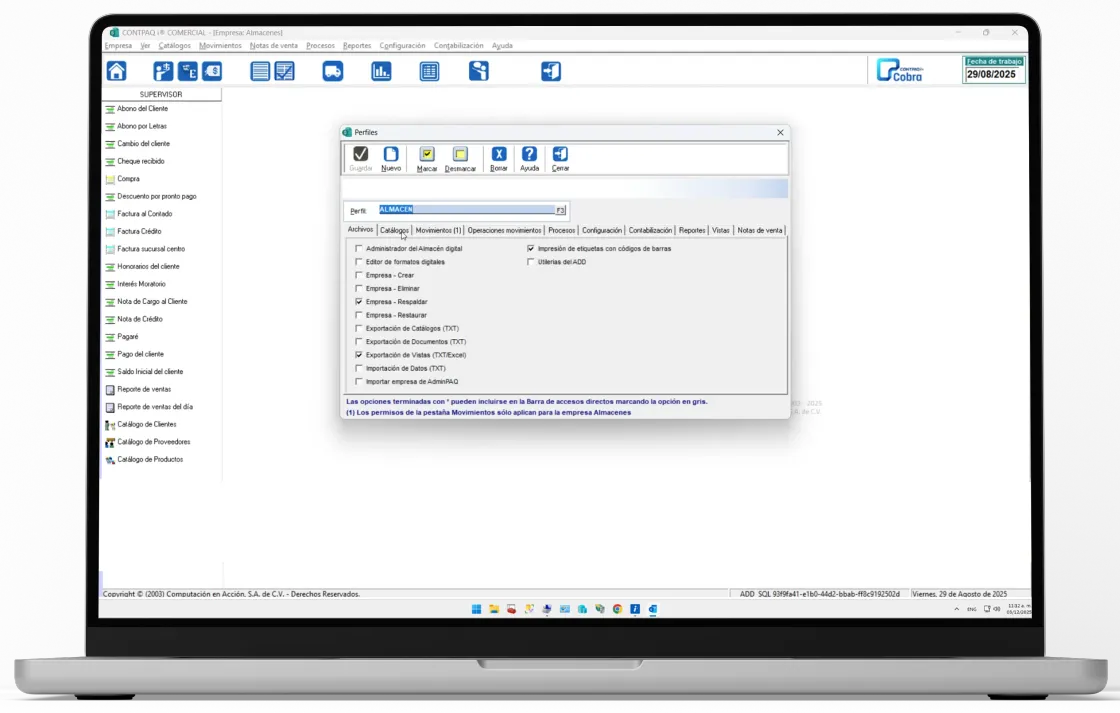
Task: Switch to the Catálogos tab
Action: tap(394, 231)
